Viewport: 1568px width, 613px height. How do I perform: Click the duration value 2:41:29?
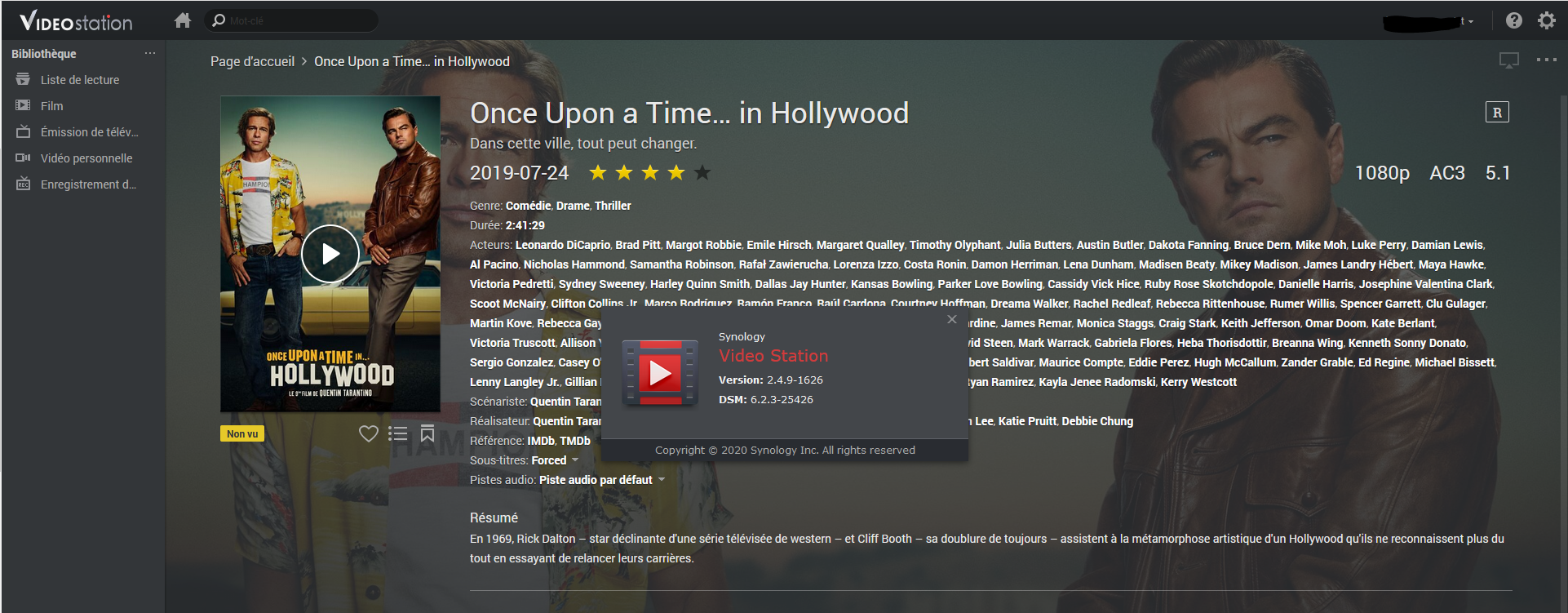(x=525, y=225)
